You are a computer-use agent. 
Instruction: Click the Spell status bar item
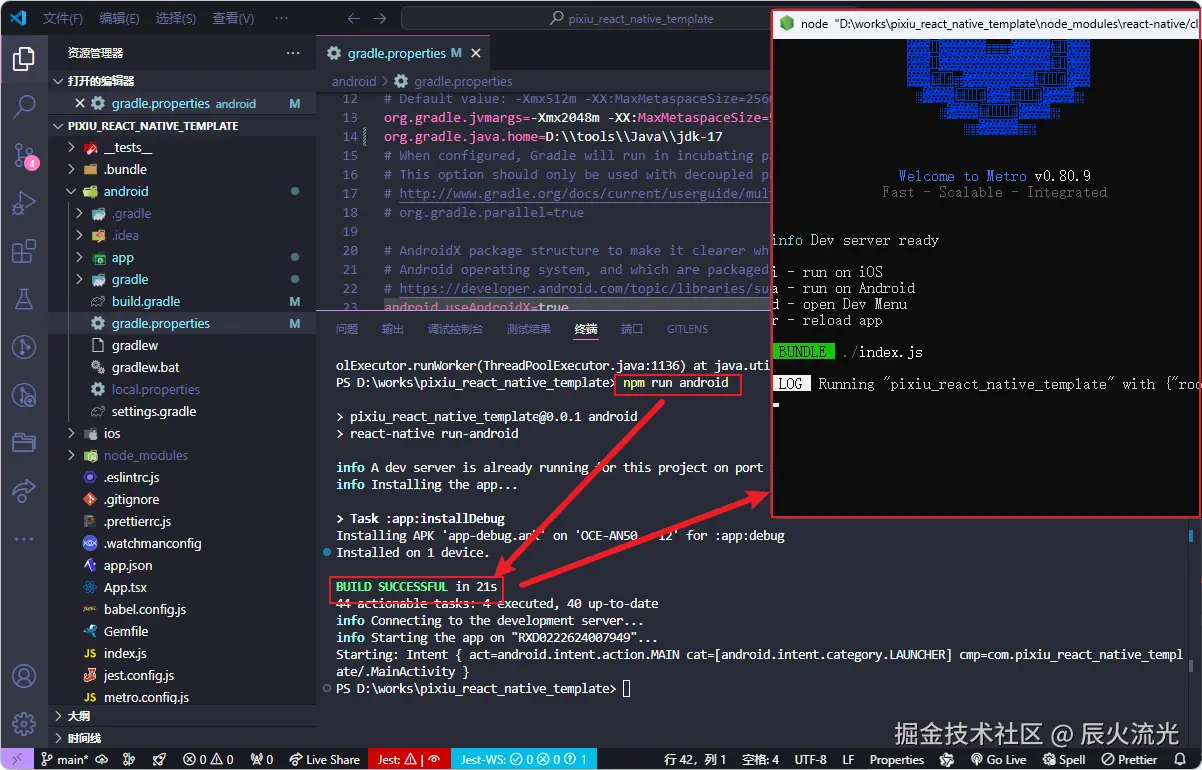pos(1063,759)
